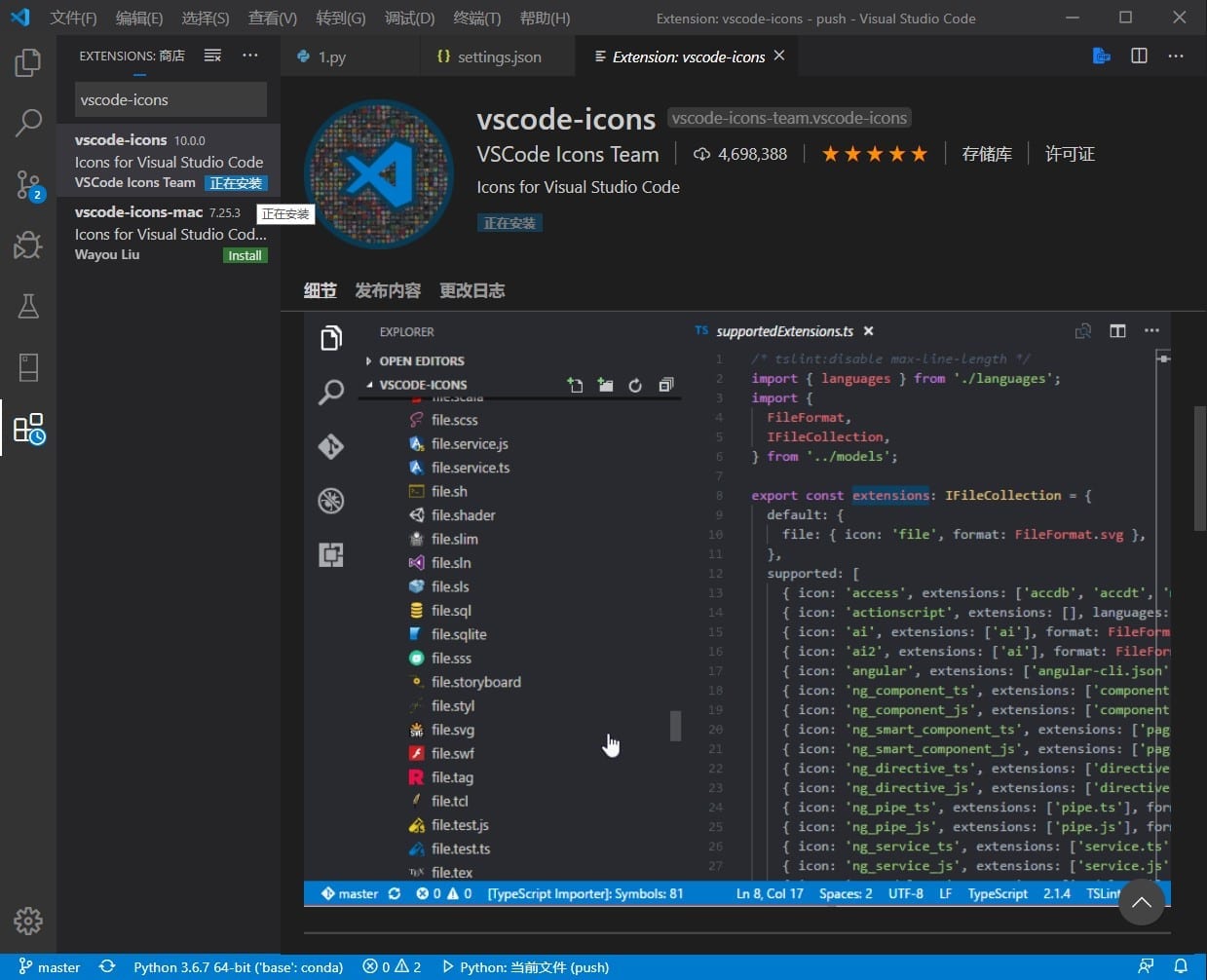Open the 存储库 repository link
This screenshot has height=980, width=1207.
[986, 154]
